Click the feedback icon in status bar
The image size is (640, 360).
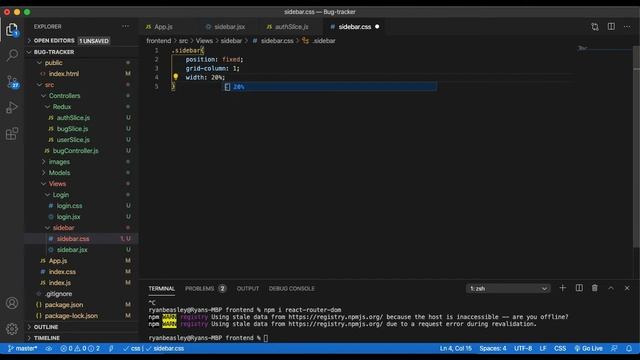point(614,349)
